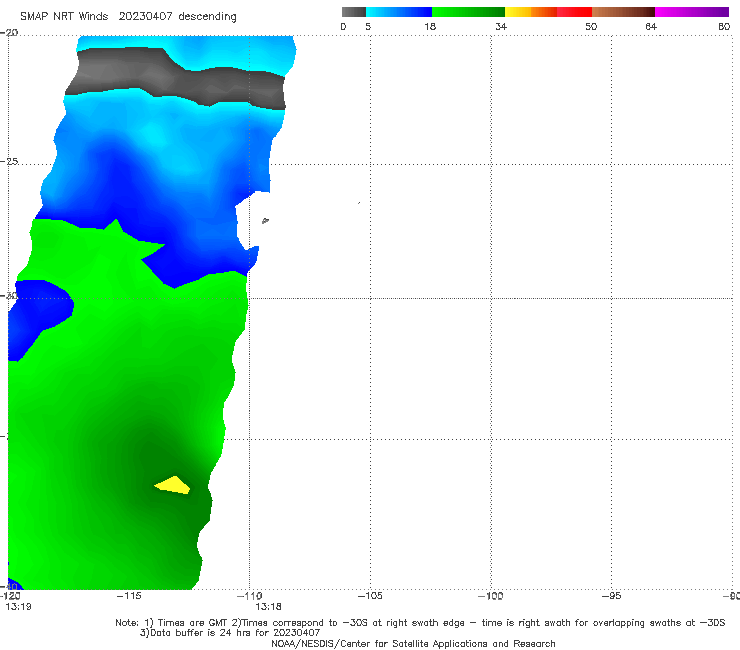
Task: Click the color bar label '50'
Action: coord(591,26)
